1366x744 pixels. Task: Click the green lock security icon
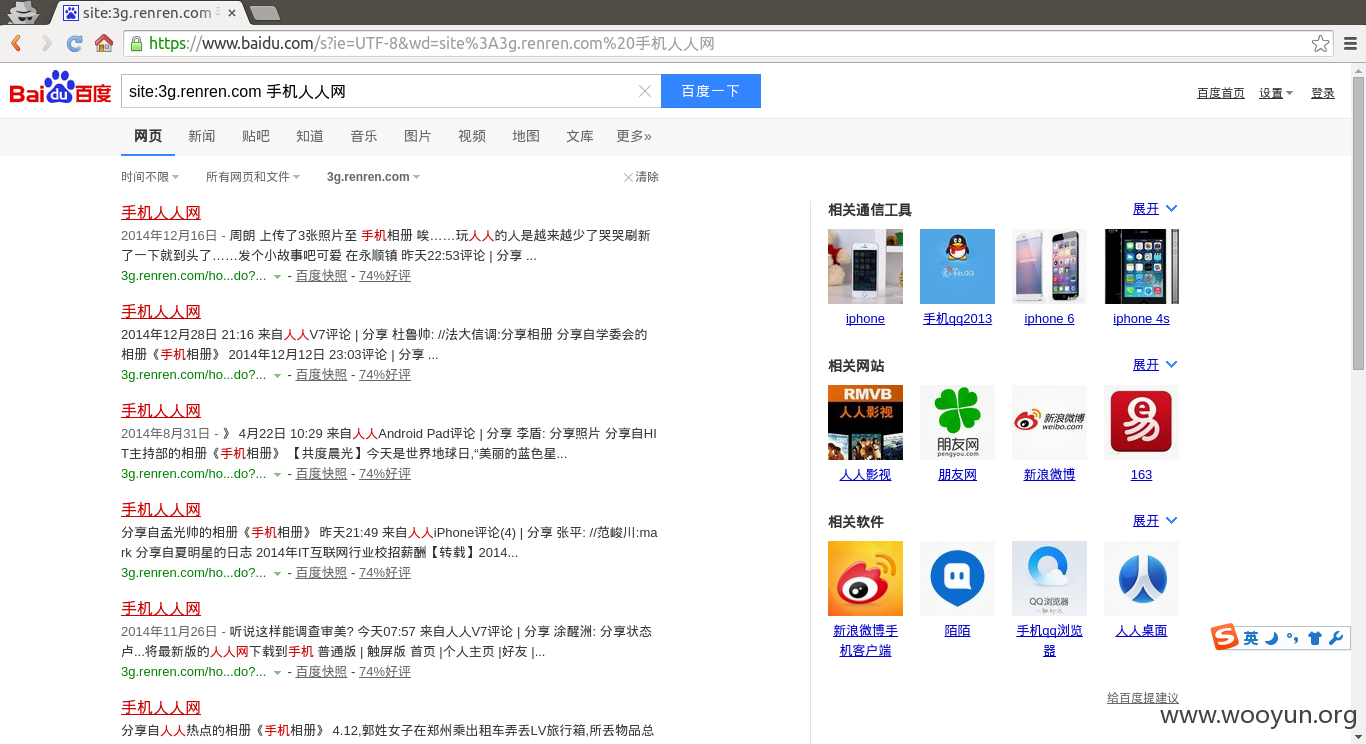coord(137,43)
